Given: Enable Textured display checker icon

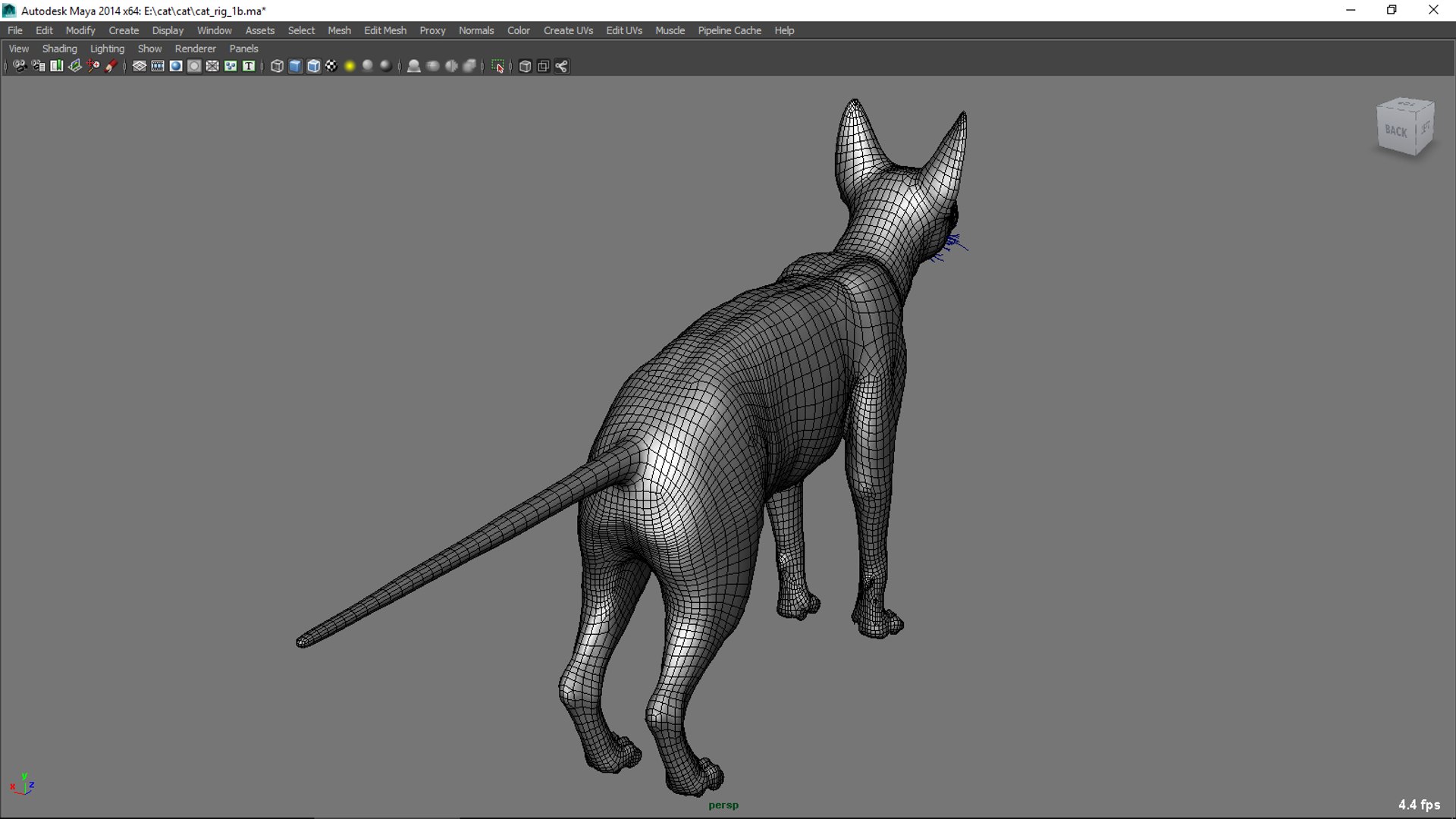Looking at the screenshot, I should (x=331, y=66).
